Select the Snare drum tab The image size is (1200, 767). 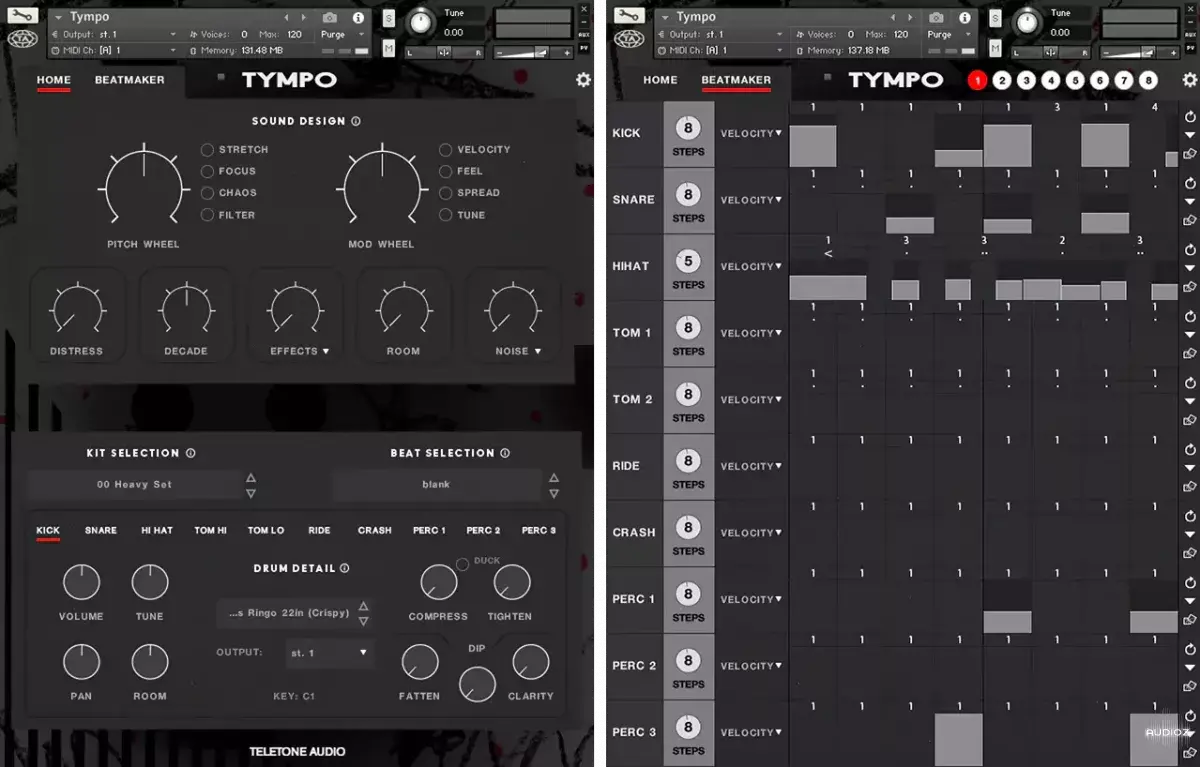tap(101, 531)
